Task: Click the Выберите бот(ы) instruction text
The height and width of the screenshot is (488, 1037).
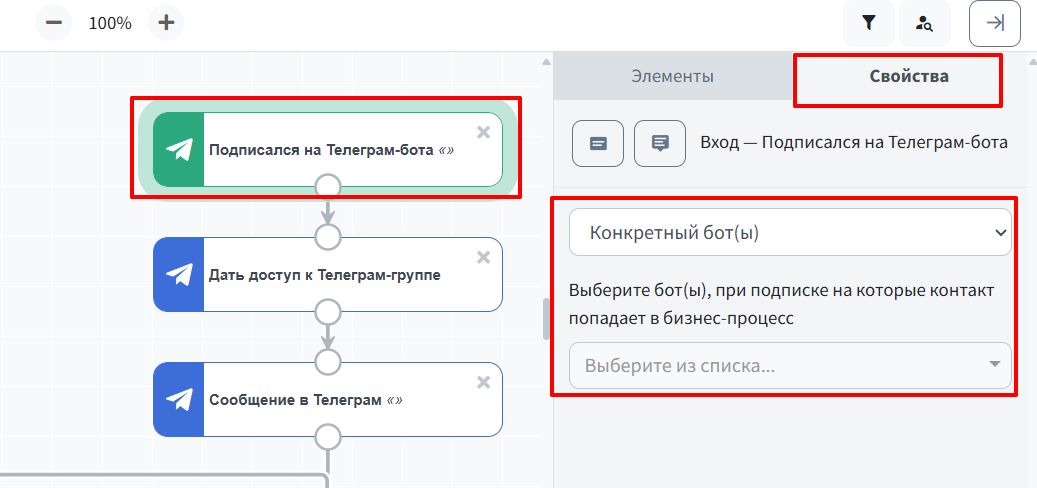Action: pos(782,304)
